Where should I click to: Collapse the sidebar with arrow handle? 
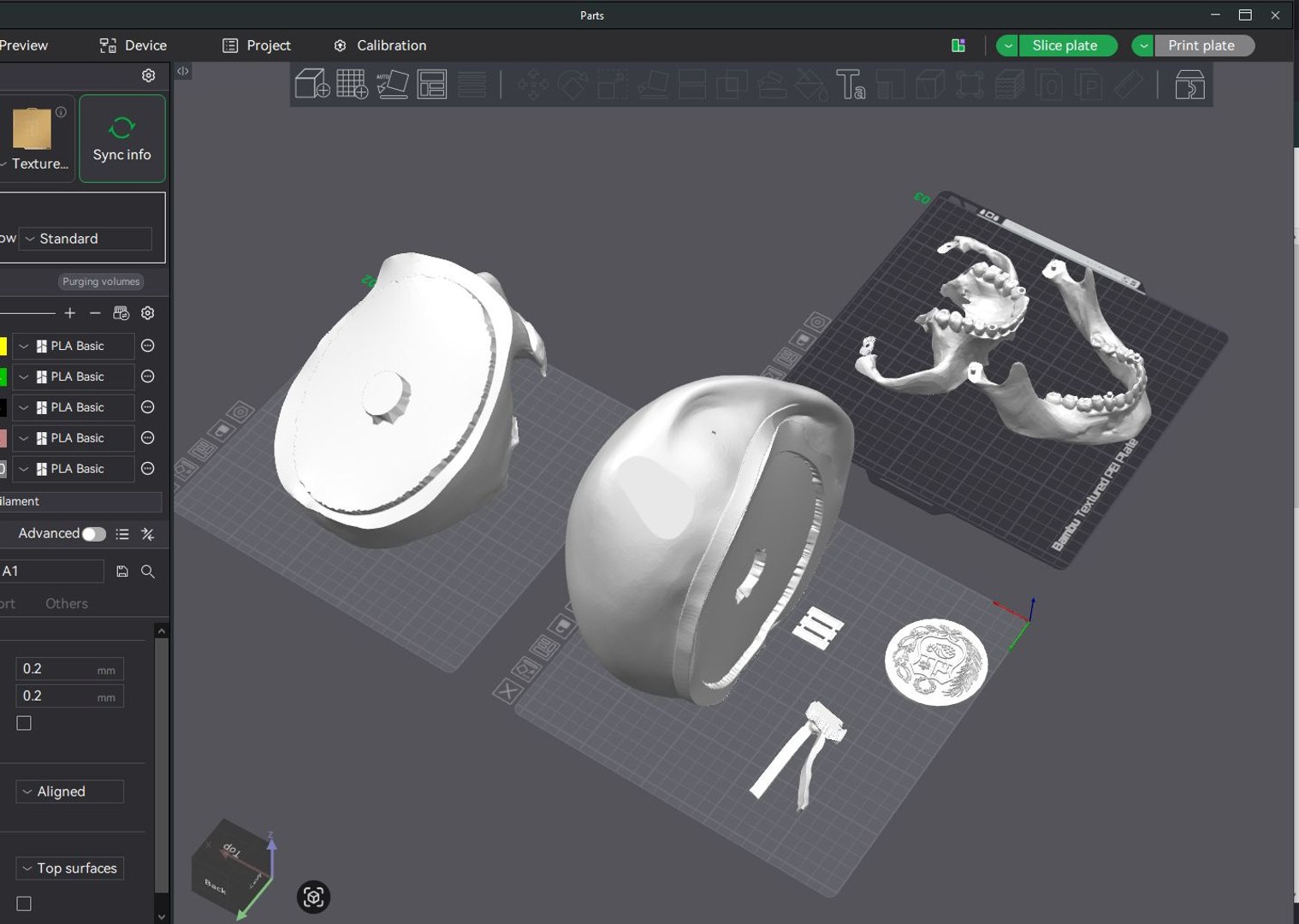click(182, 71)
